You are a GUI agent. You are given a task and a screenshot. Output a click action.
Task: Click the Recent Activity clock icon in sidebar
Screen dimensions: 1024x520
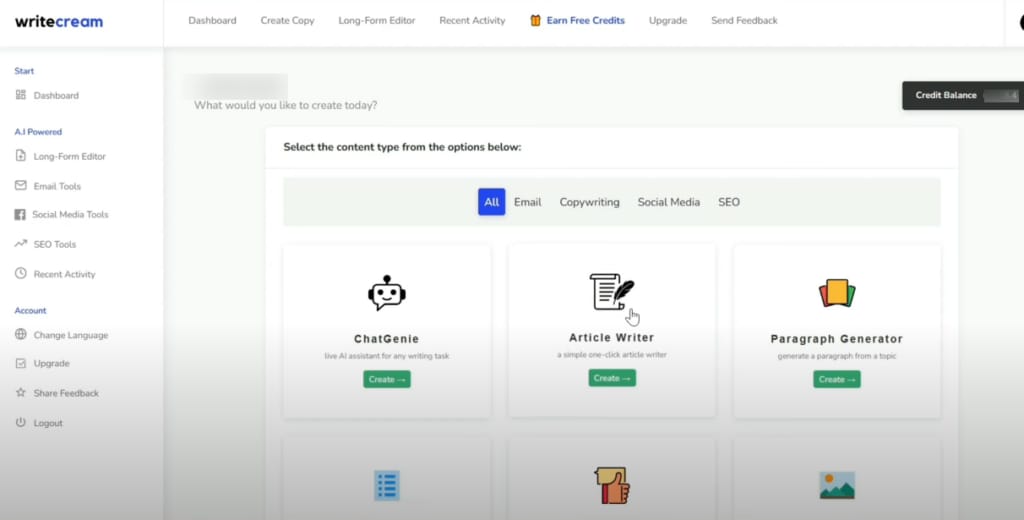coord(21,273)
